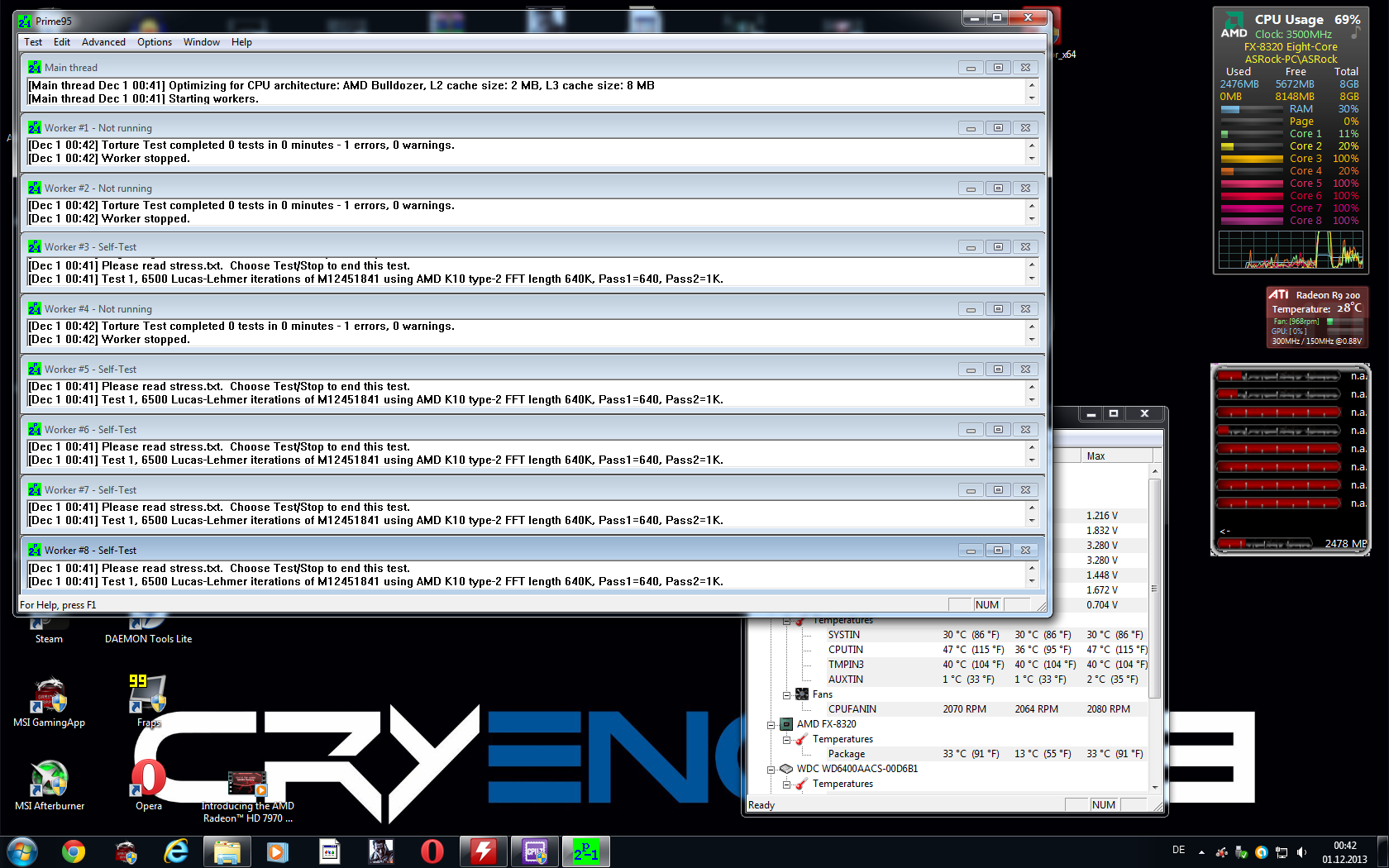The width and height of the screenshot is (1389, 868).
Task: Click the RAM usage bar in CPU gadget
Action: pos(1252,109)
